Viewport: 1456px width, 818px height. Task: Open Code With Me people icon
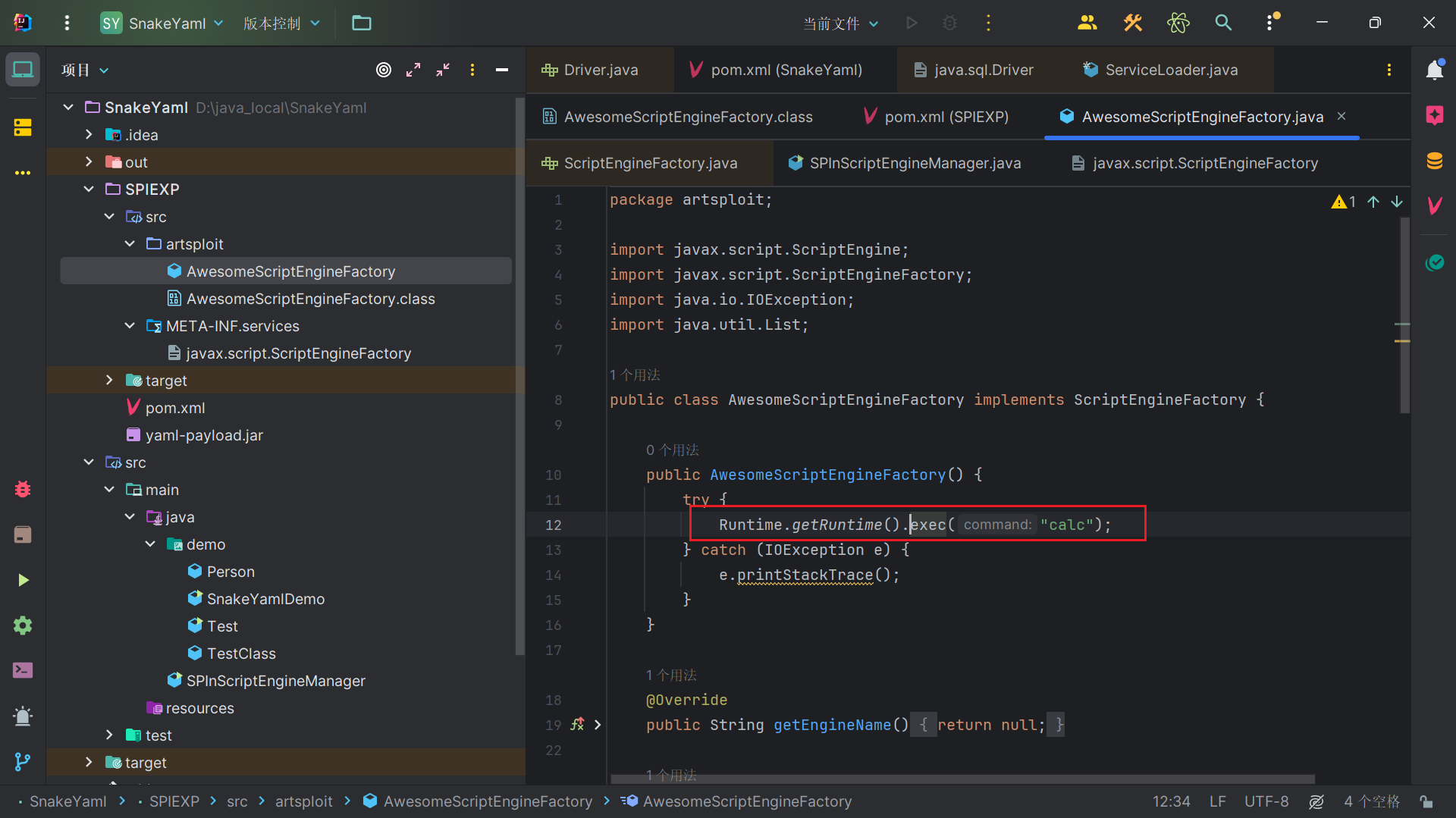pos(1087,23)
